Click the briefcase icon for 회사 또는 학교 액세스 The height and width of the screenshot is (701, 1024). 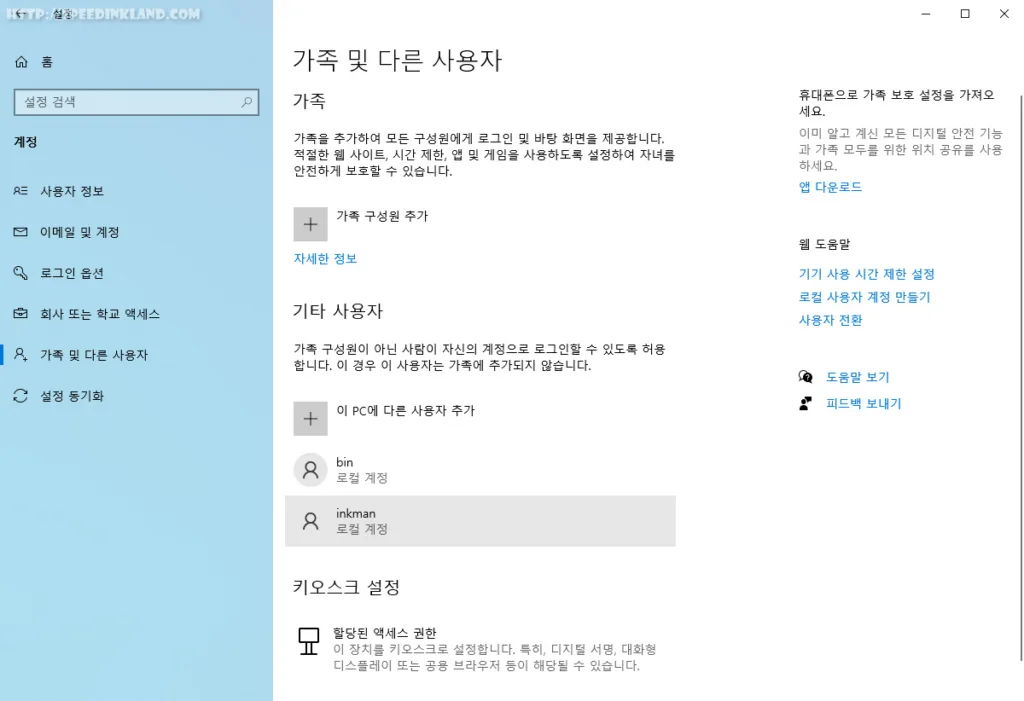(x=20, y=314)
